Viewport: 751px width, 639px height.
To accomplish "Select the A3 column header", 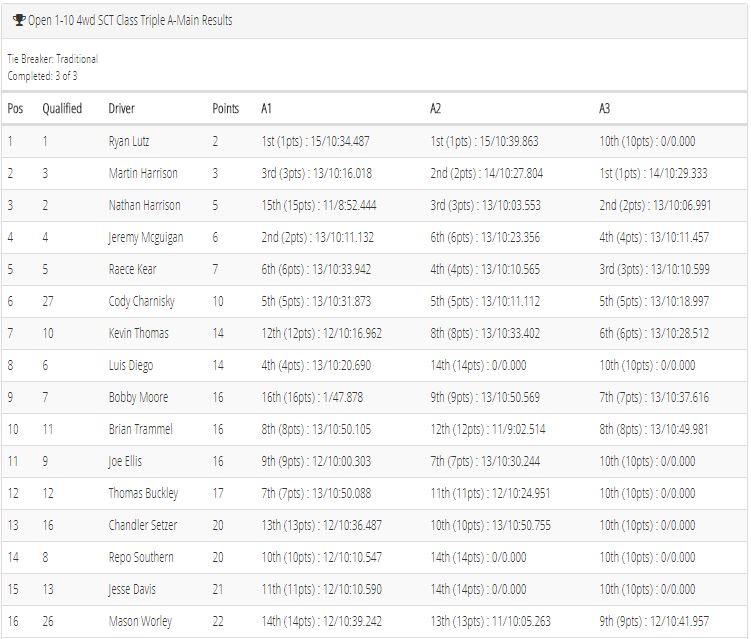I will click(x=604, y=108).
